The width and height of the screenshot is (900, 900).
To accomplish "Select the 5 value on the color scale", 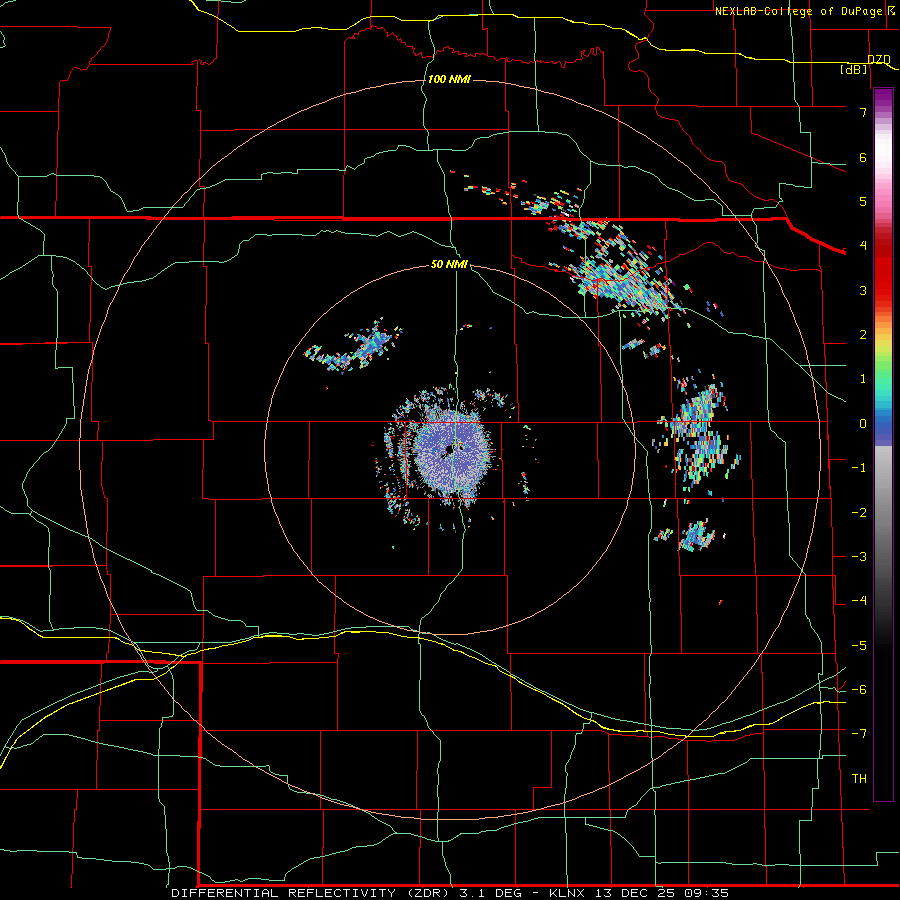I will (863, 201).
